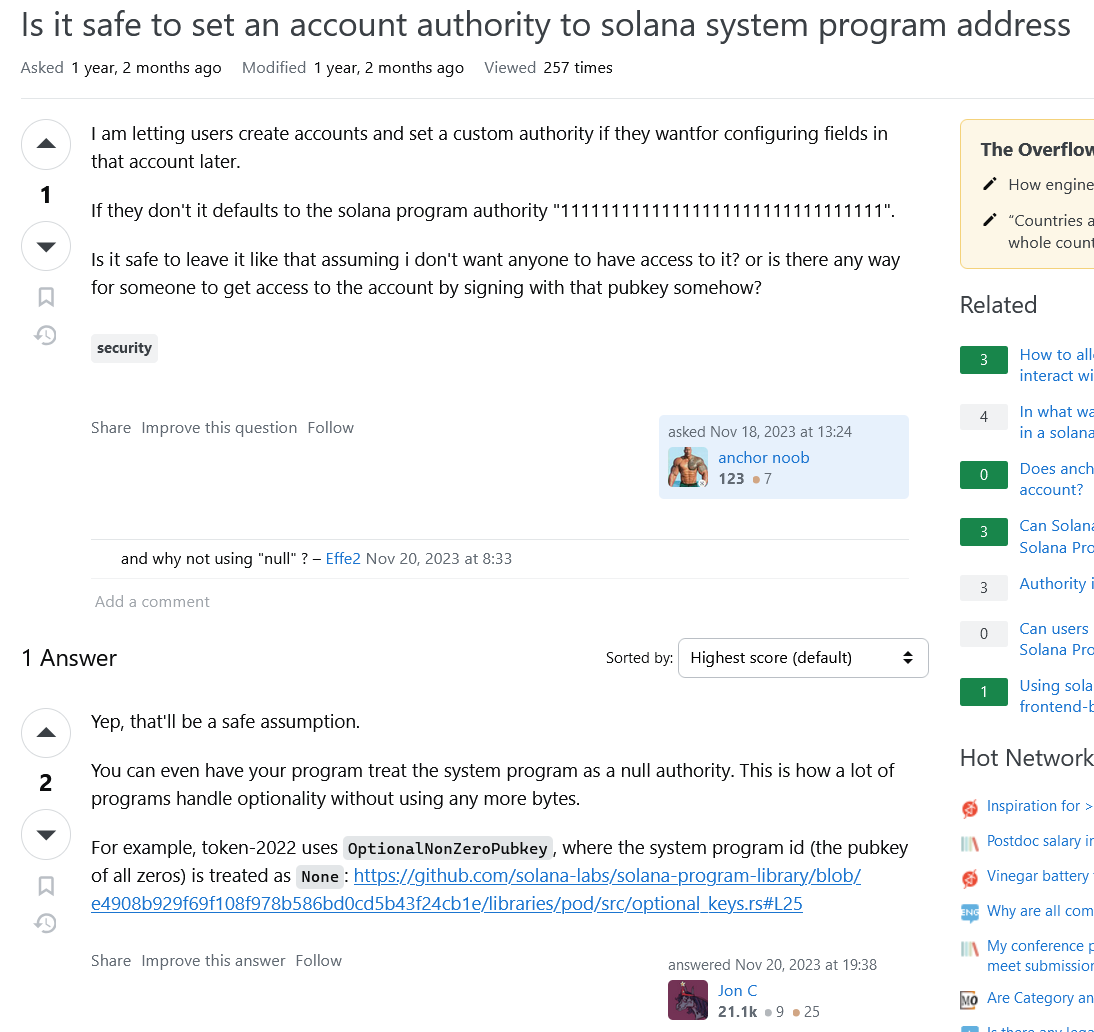The height and width of the screenshot is (1032, 1094).
Task: Click Improve this question
Action: [219, 427]
